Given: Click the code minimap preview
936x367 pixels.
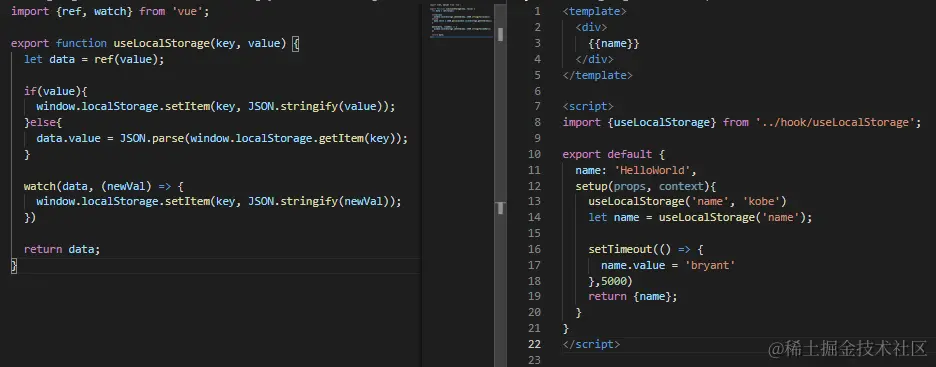Looking at the screenshot, I should [x=460, y=21].
